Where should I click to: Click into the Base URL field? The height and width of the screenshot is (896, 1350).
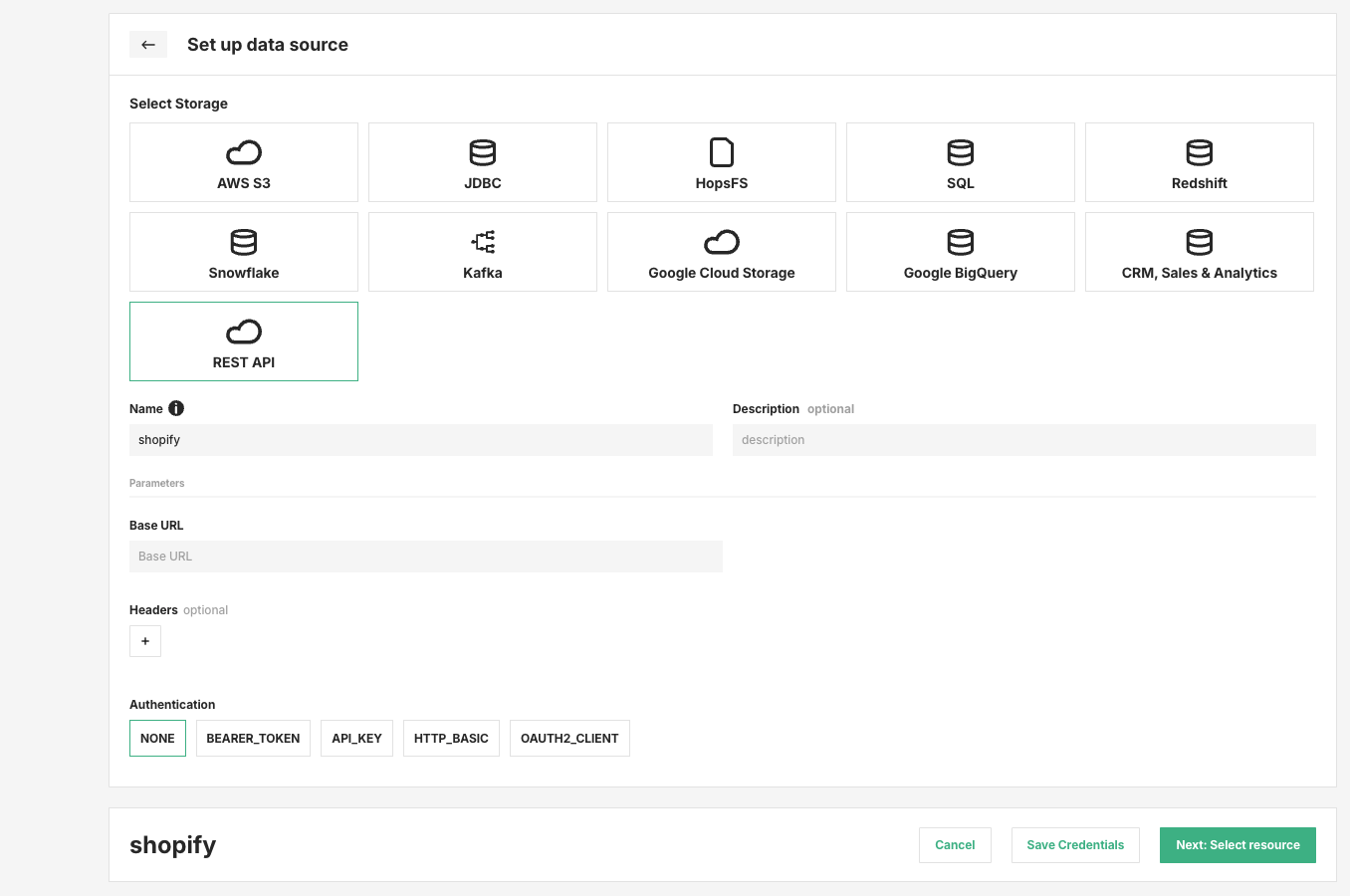point(425,556)
